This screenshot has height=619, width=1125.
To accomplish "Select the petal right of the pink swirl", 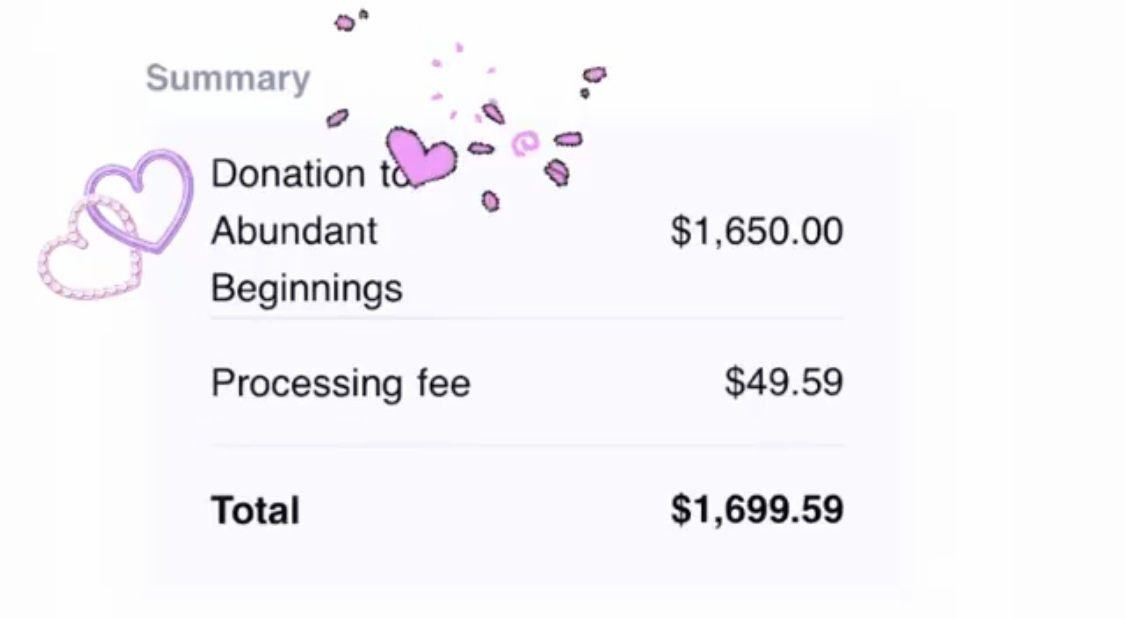I will pyautogui.click(x=568, y=139).
